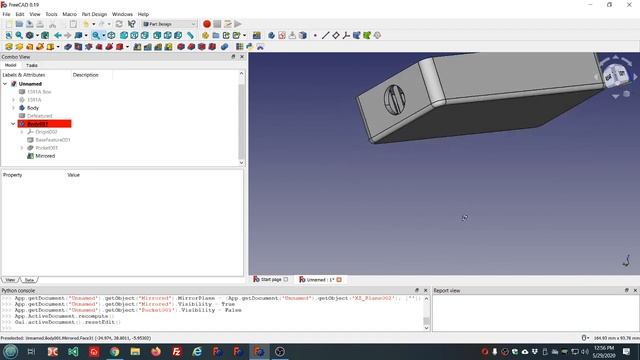
Task: Open the Part Design menu
Action: 94,14
